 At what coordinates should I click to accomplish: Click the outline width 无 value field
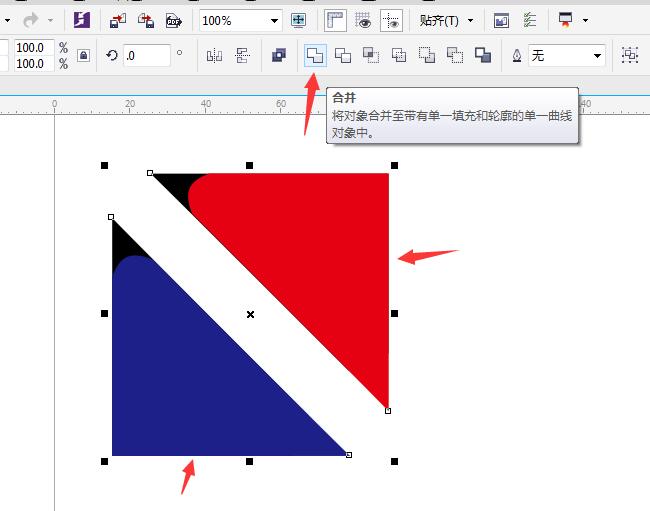point(560,56)
